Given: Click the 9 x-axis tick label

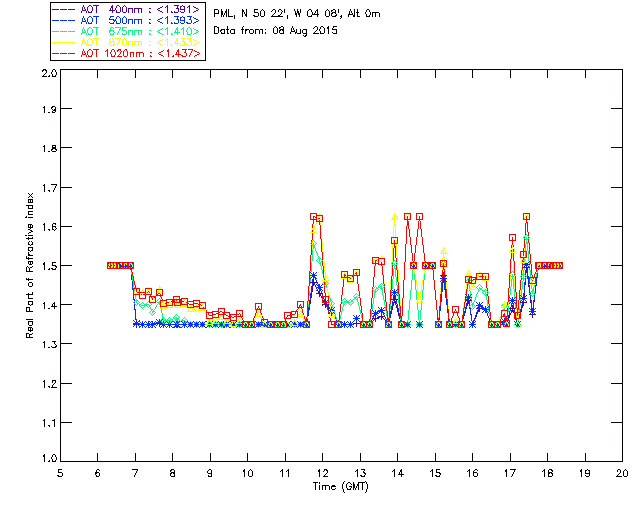Looking at the screenshot, I should point(210,473).
